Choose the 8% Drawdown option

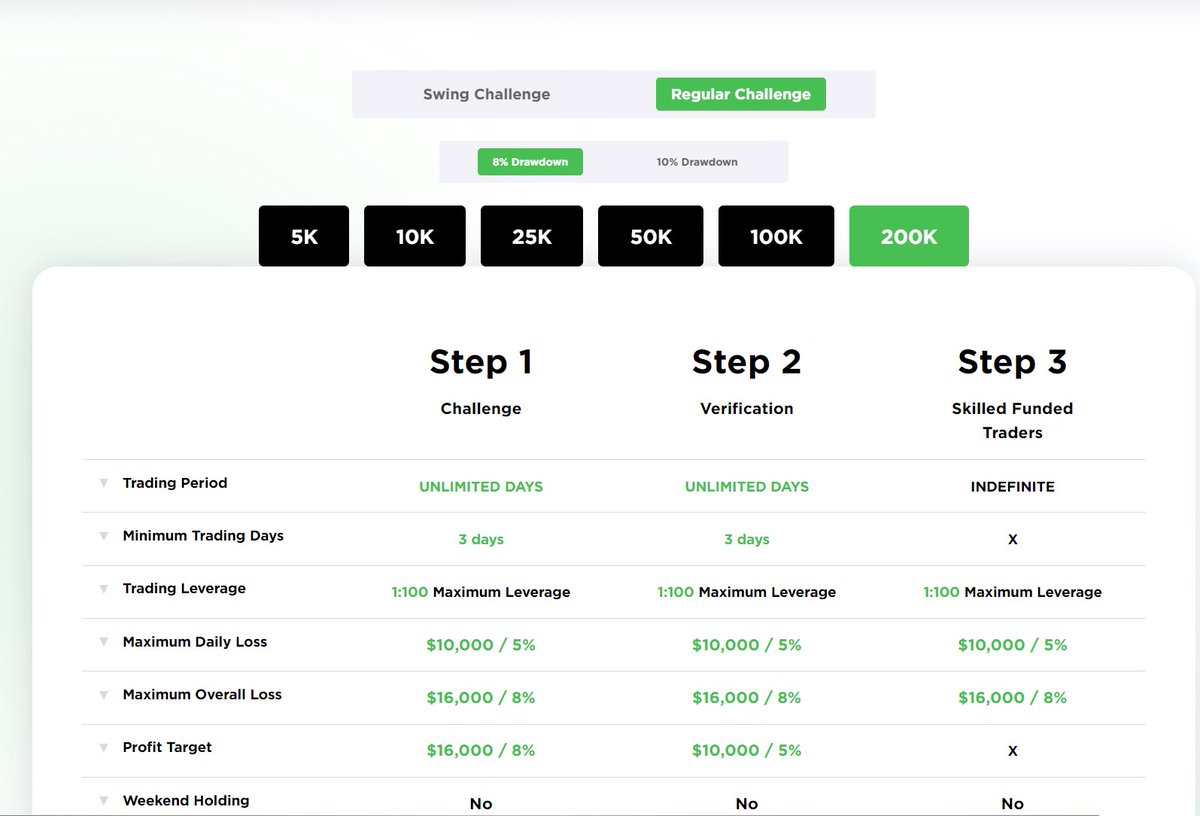click(530, 162)
